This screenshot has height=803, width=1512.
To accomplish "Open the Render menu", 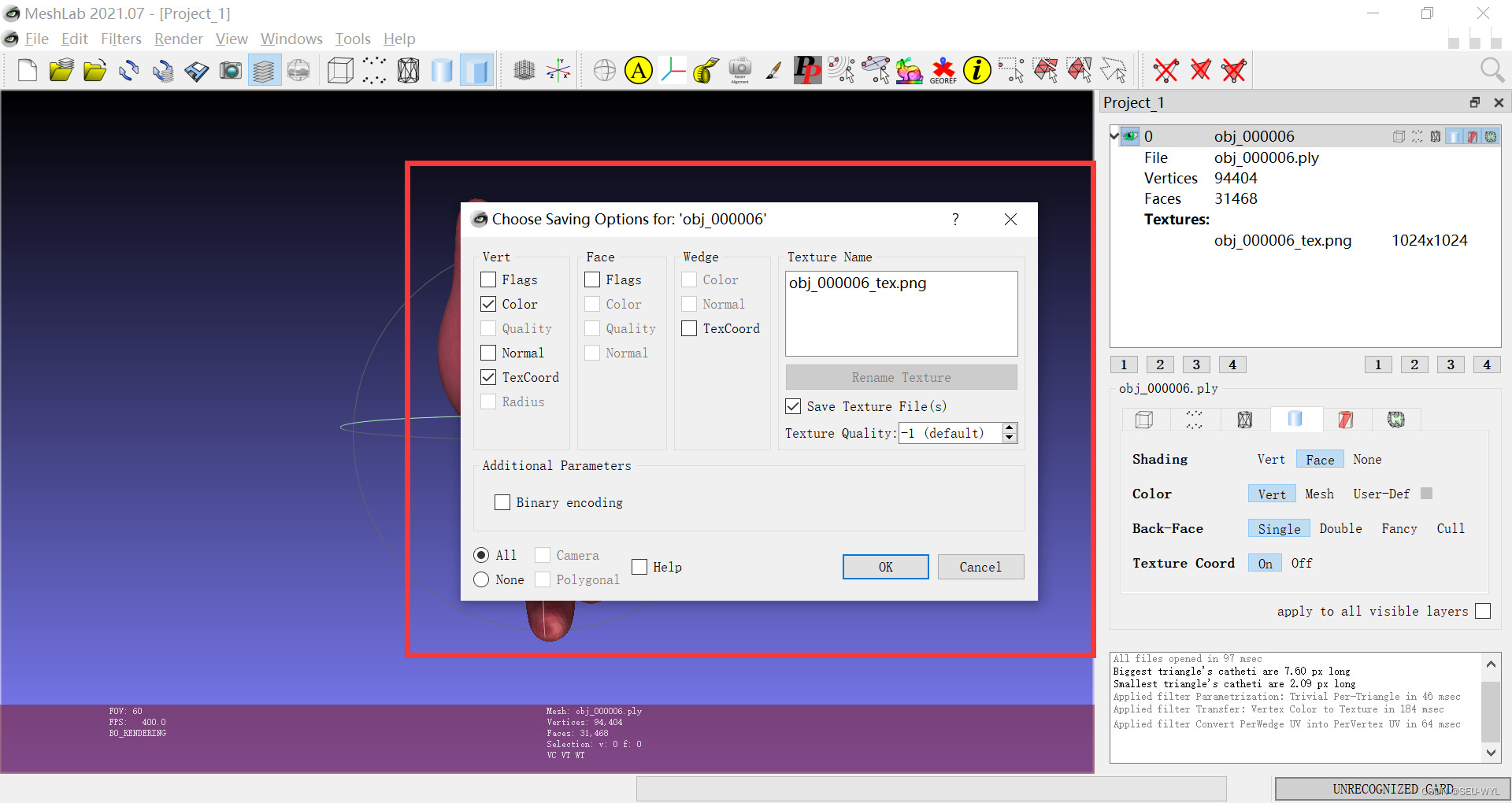I will [x=178, y=39].
